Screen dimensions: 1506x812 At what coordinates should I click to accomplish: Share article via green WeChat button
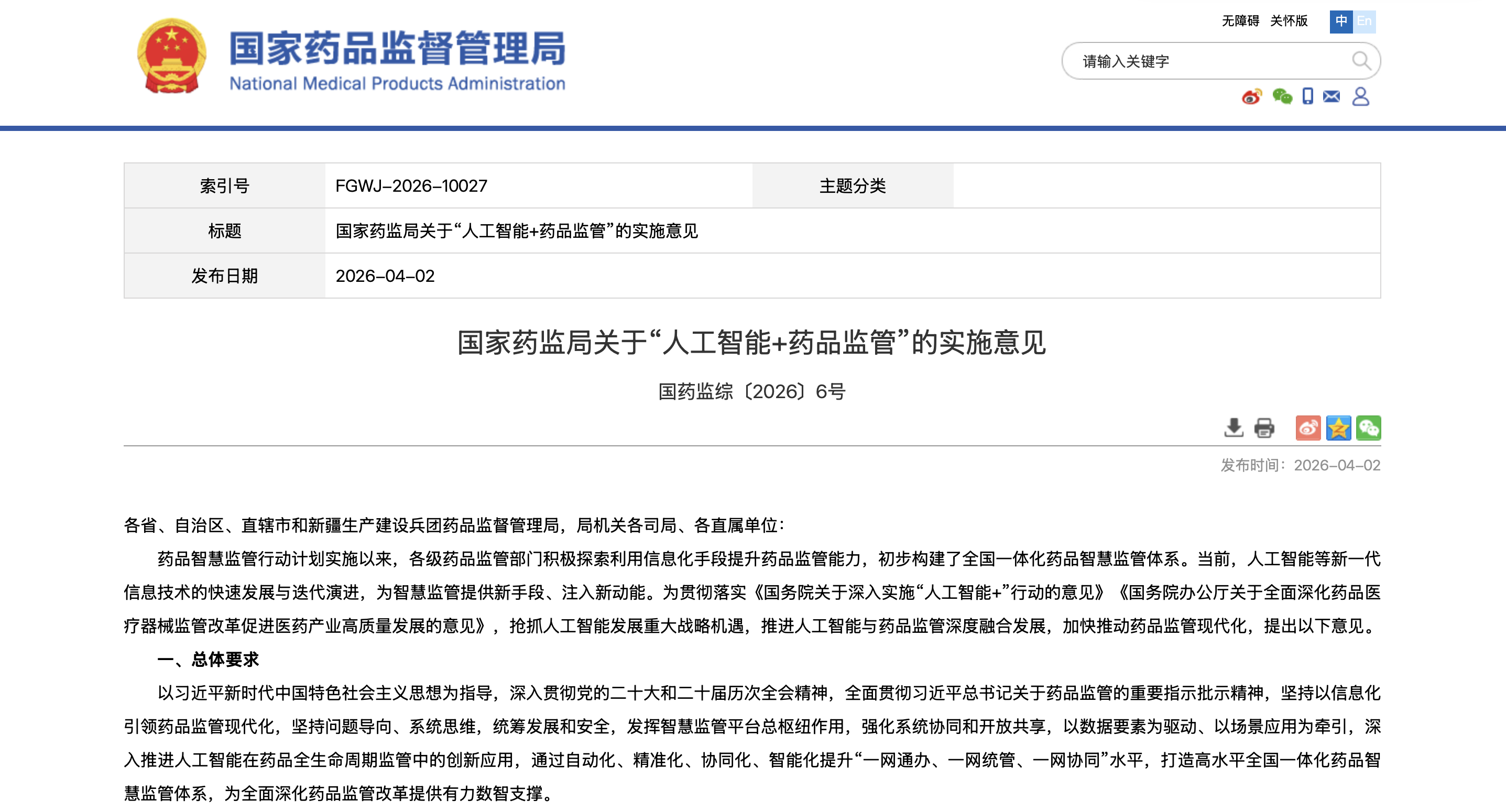pyautogui.click(x=1368, y=428)
